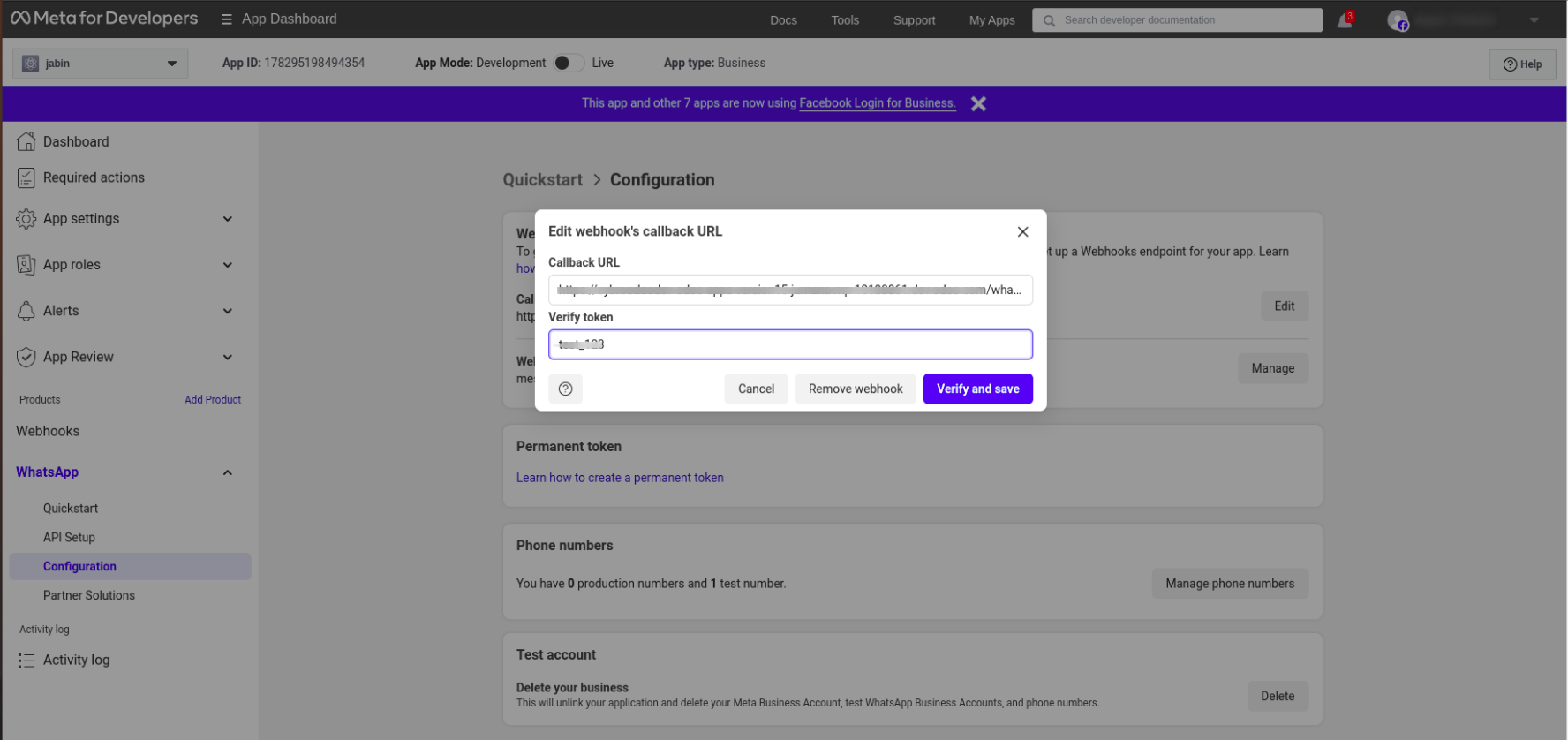The width and height of the screenshot is (1568, 740).
Task: Open the jabin app selector dropdown
Action: pyautogui.click(x=101, y=64)
